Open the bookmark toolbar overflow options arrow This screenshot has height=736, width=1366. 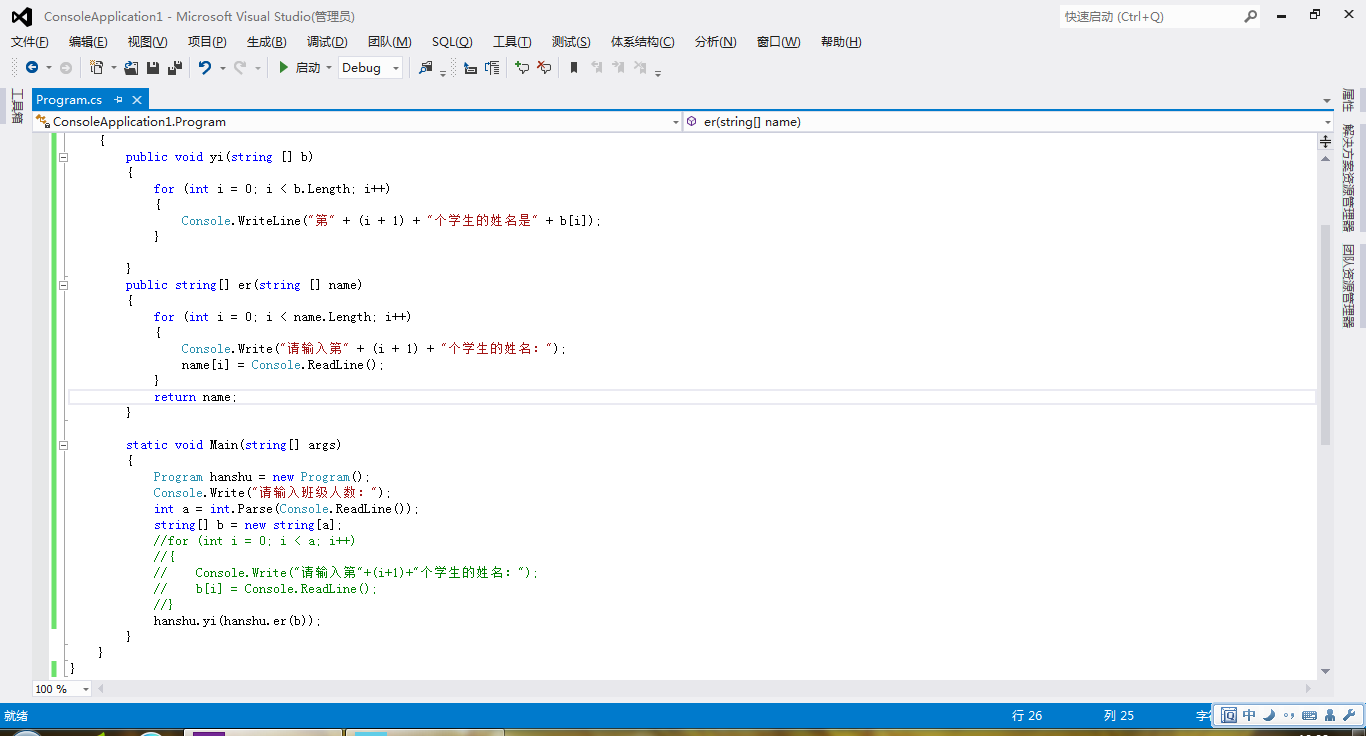coord(658,71)
